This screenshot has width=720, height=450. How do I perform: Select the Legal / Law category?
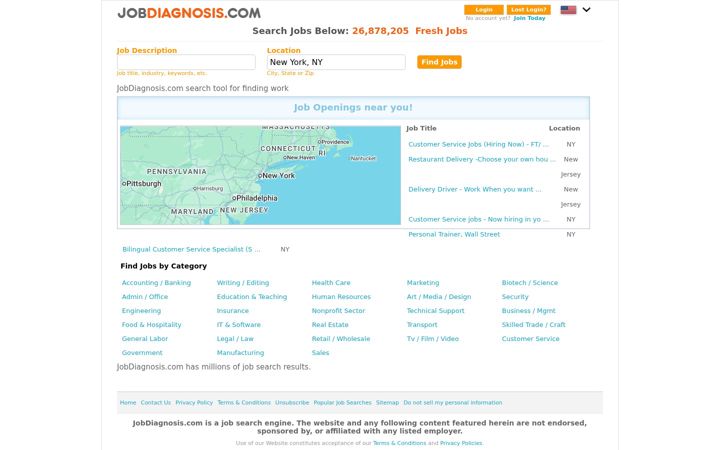[x=235, y=339]
